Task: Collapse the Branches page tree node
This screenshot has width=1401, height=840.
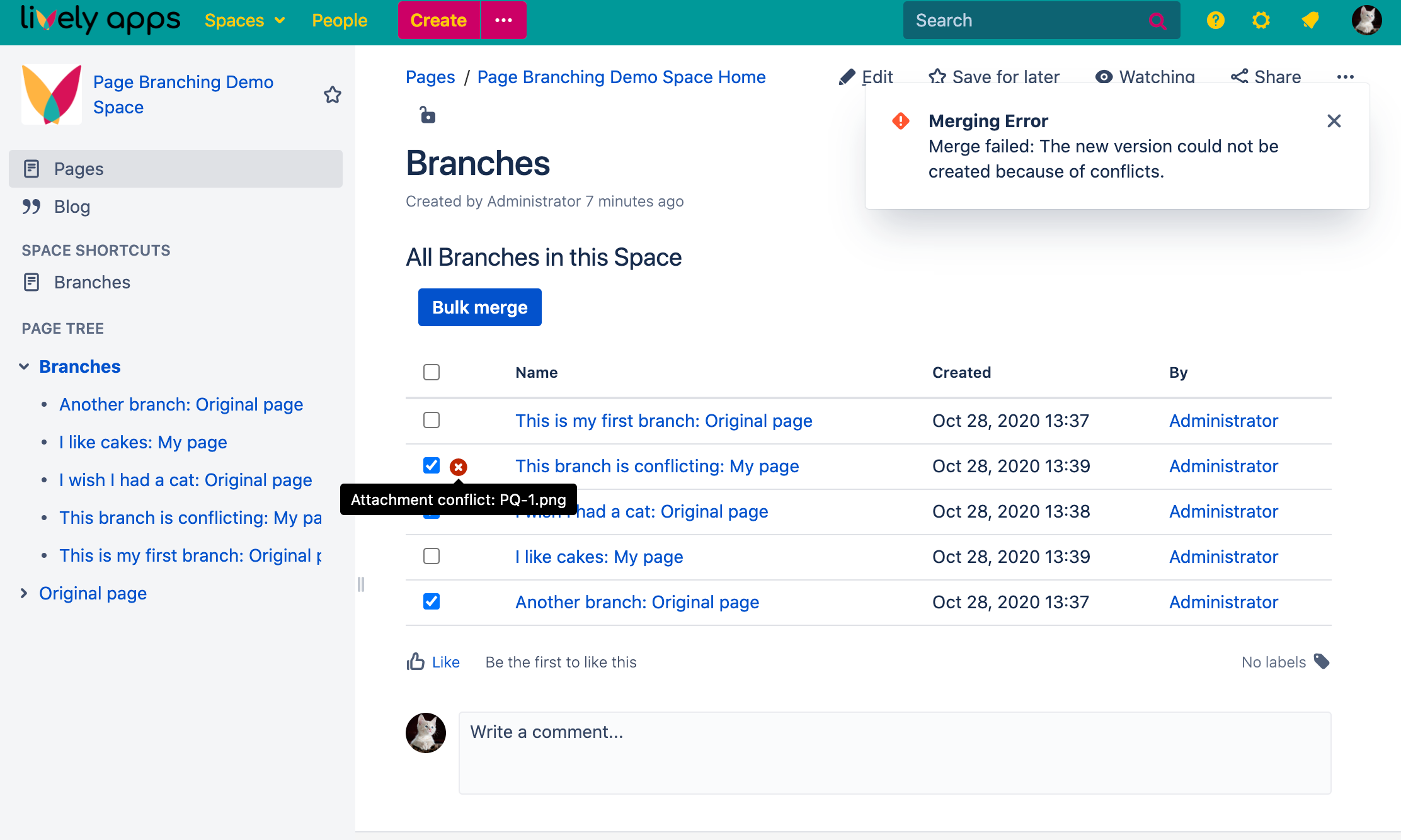Action: coord(24,366)
